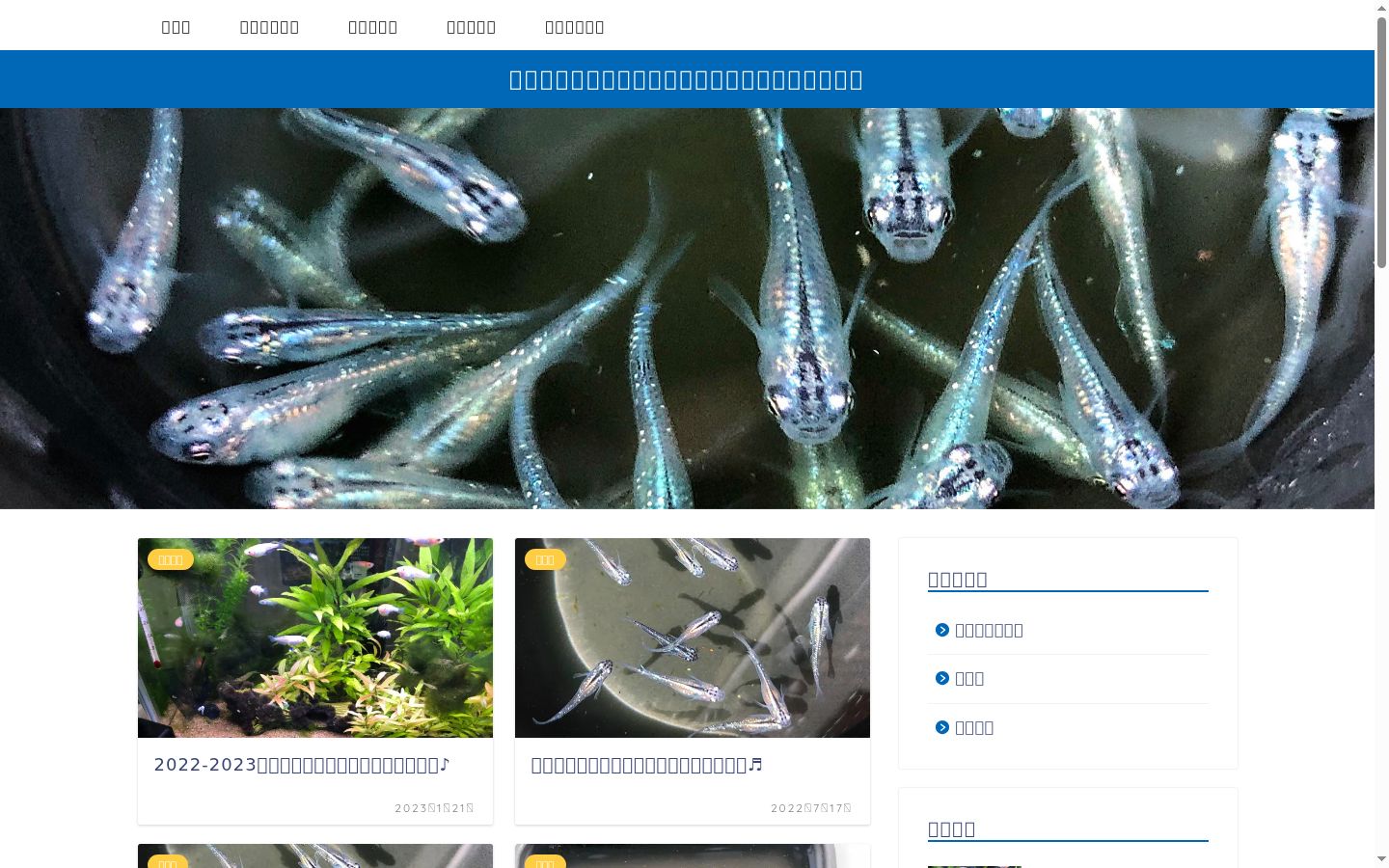
Task: Click the page scrollbar up arrow
Action: [x=1381, y=8]
